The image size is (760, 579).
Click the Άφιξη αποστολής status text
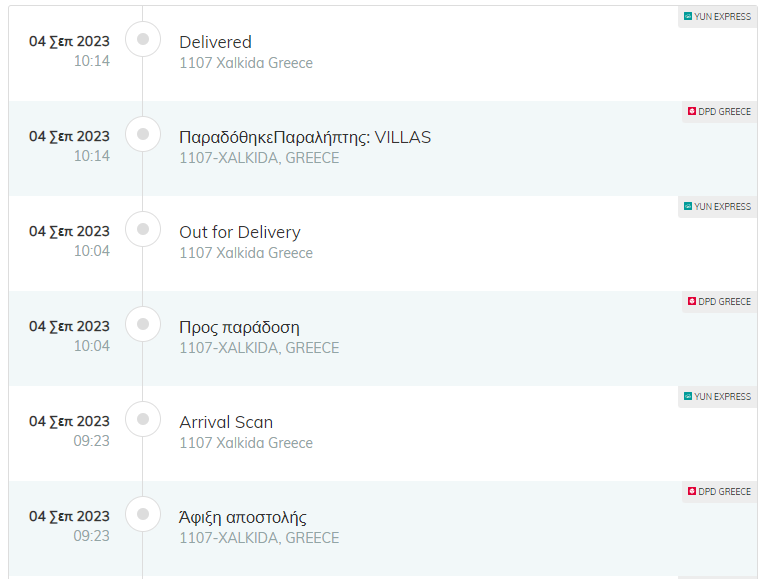pos(243,517)
